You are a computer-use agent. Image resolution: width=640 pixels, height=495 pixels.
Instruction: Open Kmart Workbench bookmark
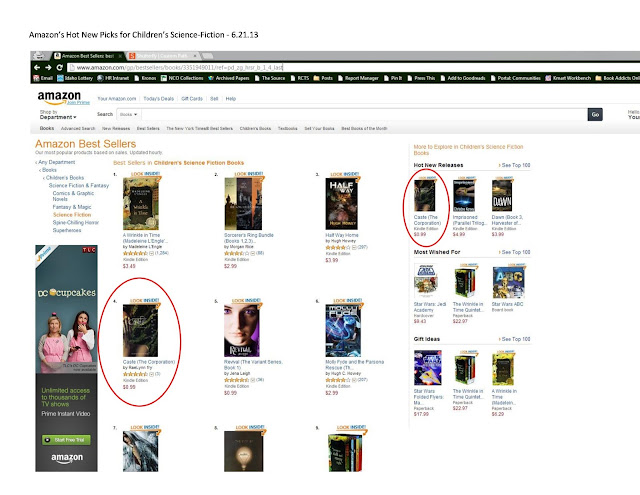568,78
